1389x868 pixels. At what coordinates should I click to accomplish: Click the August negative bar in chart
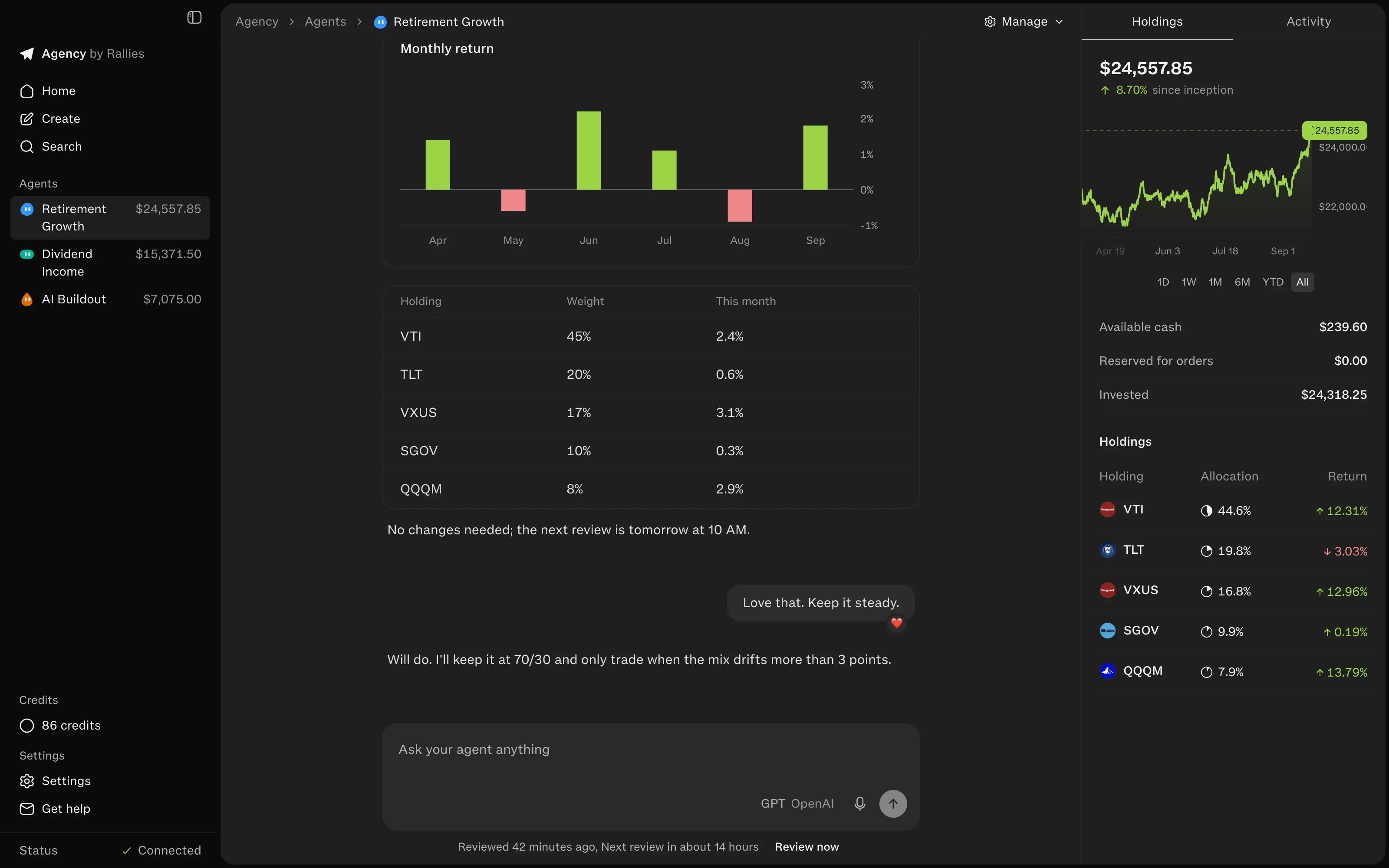click(739, 206)
